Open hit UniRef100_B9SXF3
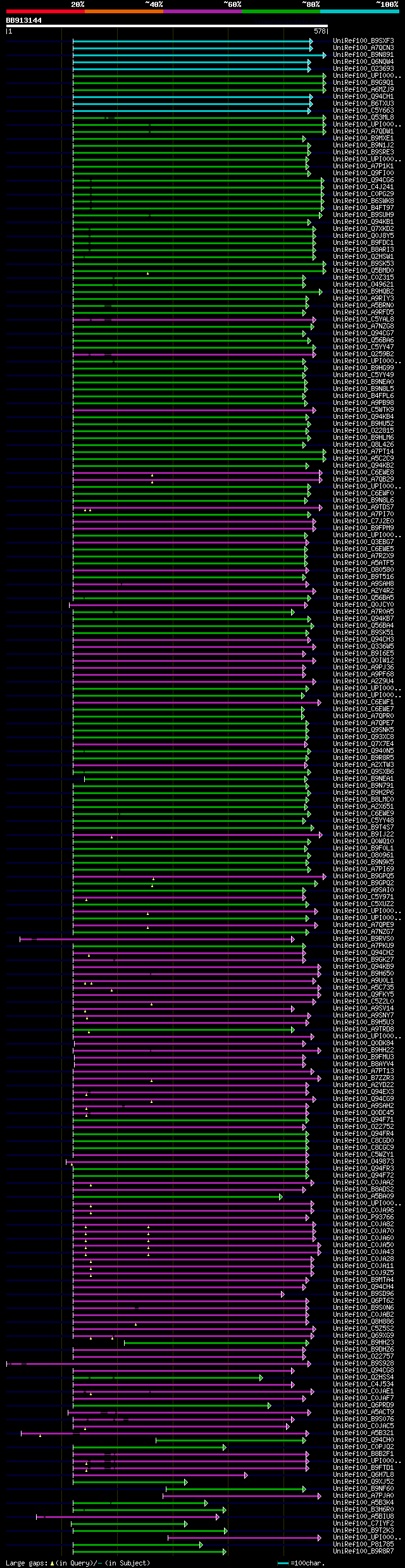The width and height of the screenshot is (405, 1568). tap(363, 41)
